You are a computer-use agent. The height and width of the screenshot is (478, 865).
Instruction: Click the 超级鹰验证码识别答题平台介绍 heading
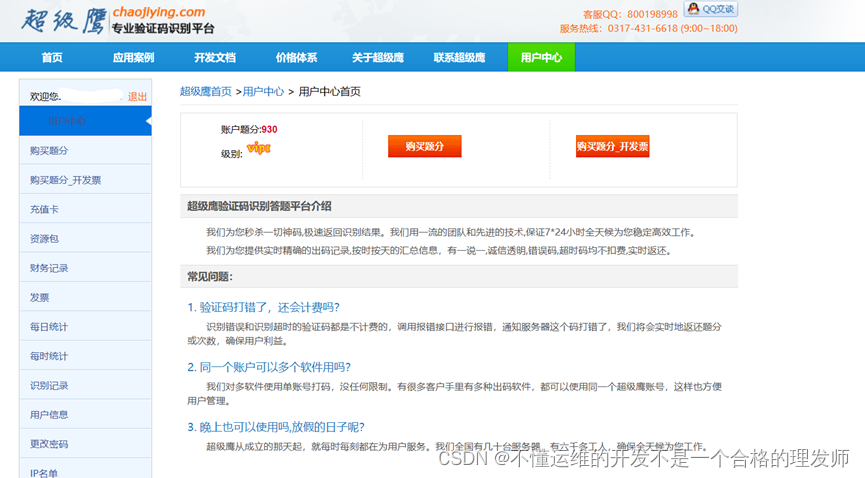coord(259,206)
